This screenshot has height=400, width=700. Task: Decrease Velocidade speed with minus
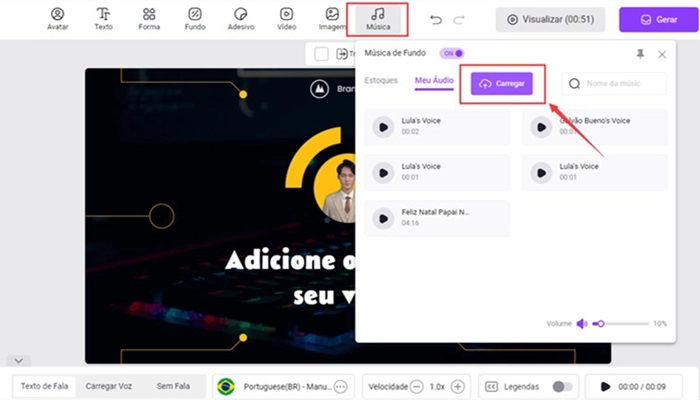pyautogui.click(x=417, y=387)
